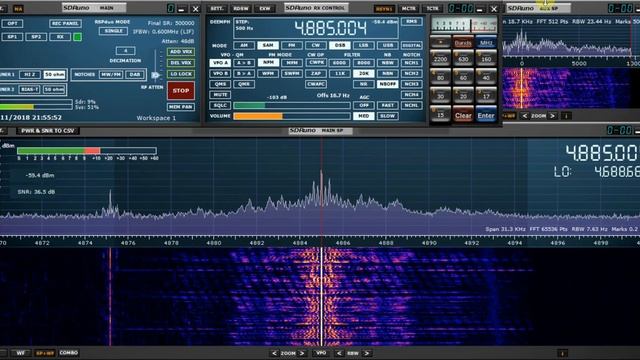
Task: Click the VFO centre button in Main SP
Action: (x=321, y=353)
